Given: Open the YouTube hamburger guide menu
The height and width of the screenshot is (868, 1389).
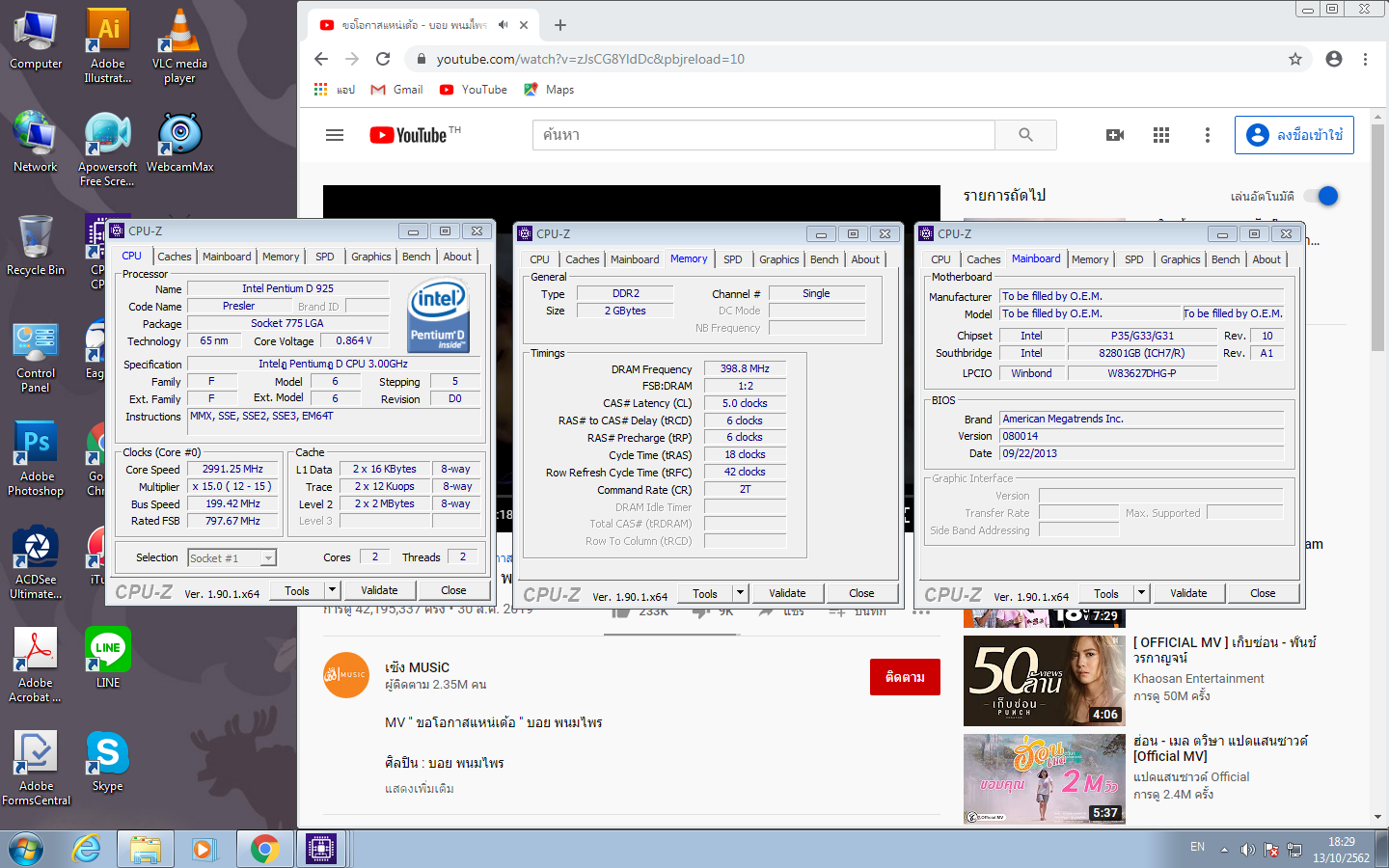Looking at the screenshot, I should pyautogui.click(x=335, y=135).
